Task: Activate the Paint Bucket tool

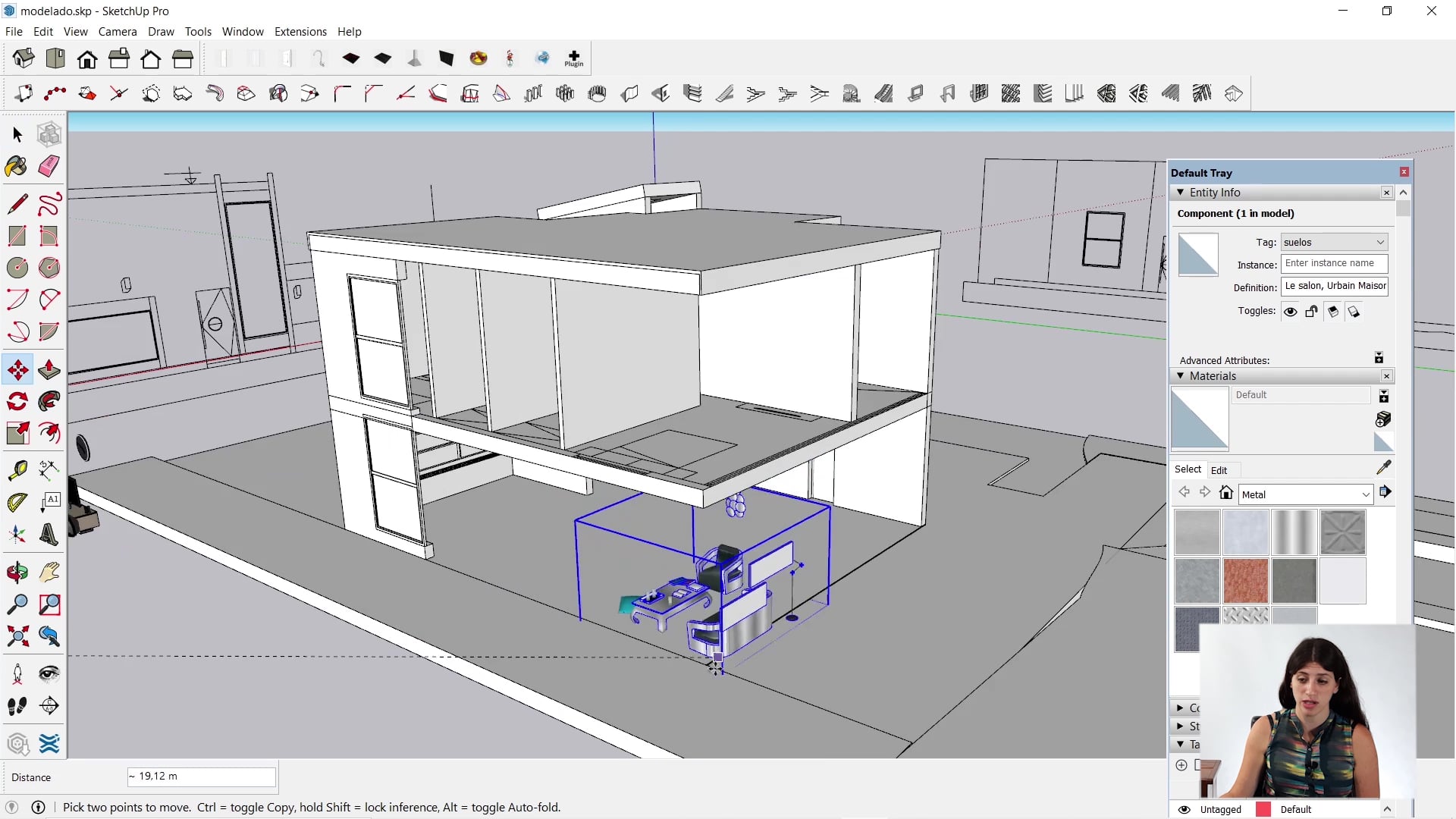Action: (16, 165)
